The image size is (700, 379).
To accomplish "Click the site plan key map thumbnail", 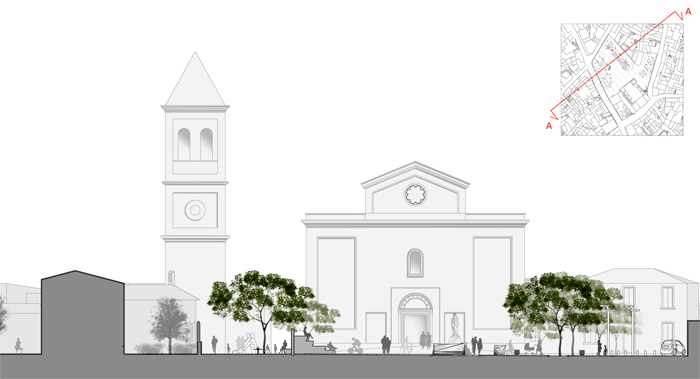I will tap(622, 79).
